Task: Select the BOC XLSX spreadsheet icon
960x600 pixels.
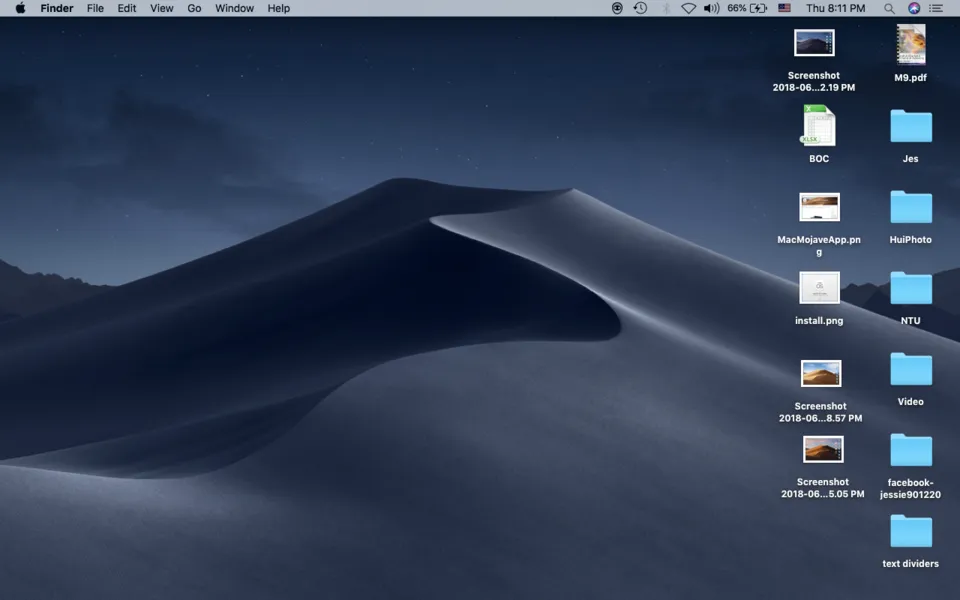Action: click(819, 126)
